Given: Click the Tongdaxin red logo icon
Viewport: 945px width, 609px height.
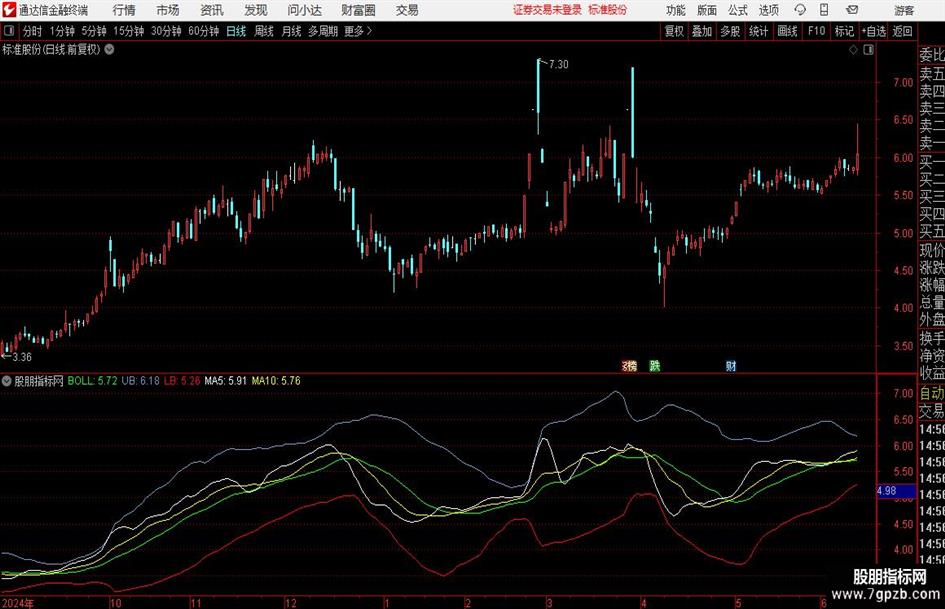Looking at the screenshot, I should tap(9, 10).
